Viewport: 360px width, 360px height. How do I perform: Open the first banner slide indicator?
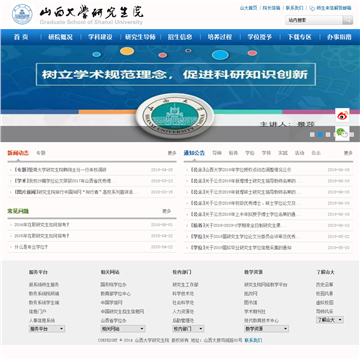[x=312, y=135]
